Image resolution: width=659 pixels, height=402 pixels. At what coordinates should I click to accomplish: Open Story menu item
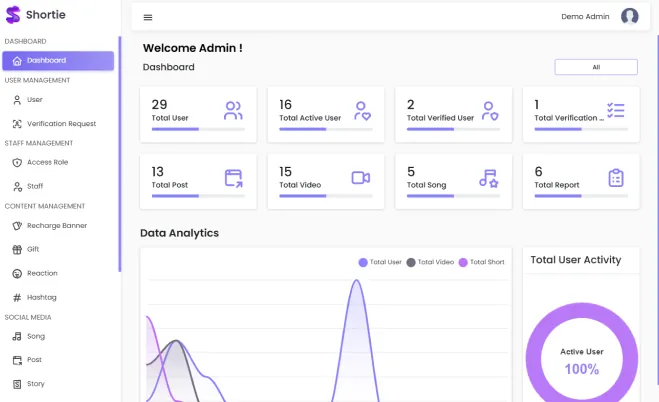(58, 384)
